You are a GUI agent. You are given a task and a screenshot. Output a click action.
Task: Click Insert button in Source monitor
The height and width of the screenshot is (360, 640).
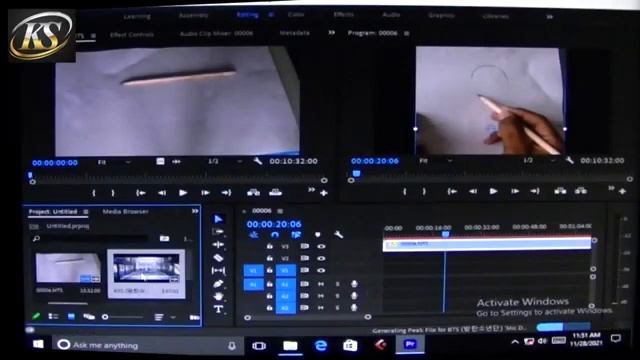[x=253, y=192]
